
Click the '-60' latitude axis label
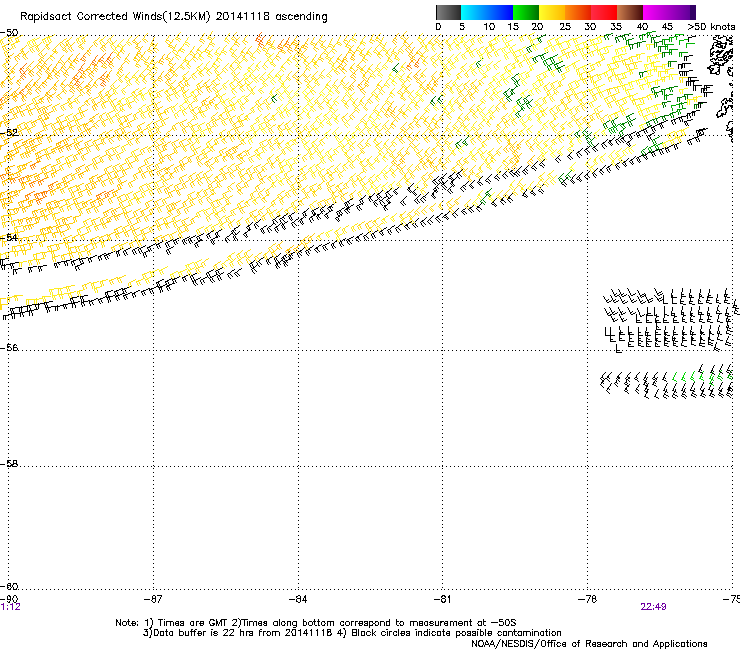coord(9,586)
